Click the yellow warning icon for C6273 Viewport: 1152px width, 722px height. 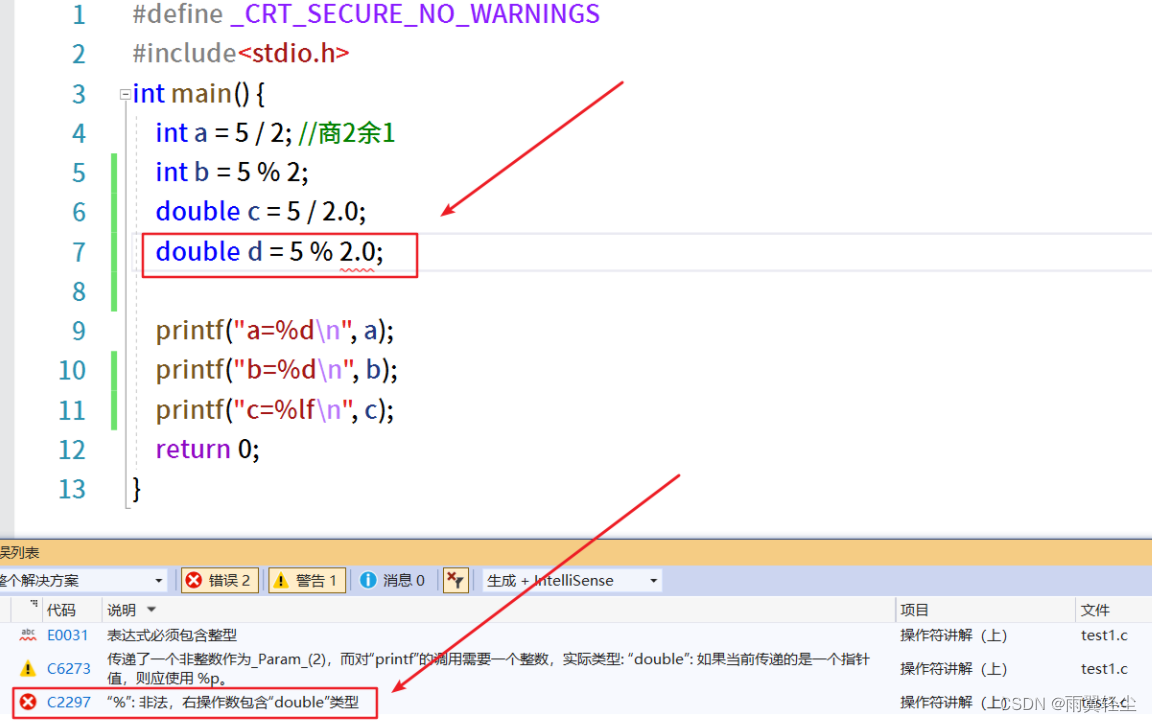pos(28,668)
